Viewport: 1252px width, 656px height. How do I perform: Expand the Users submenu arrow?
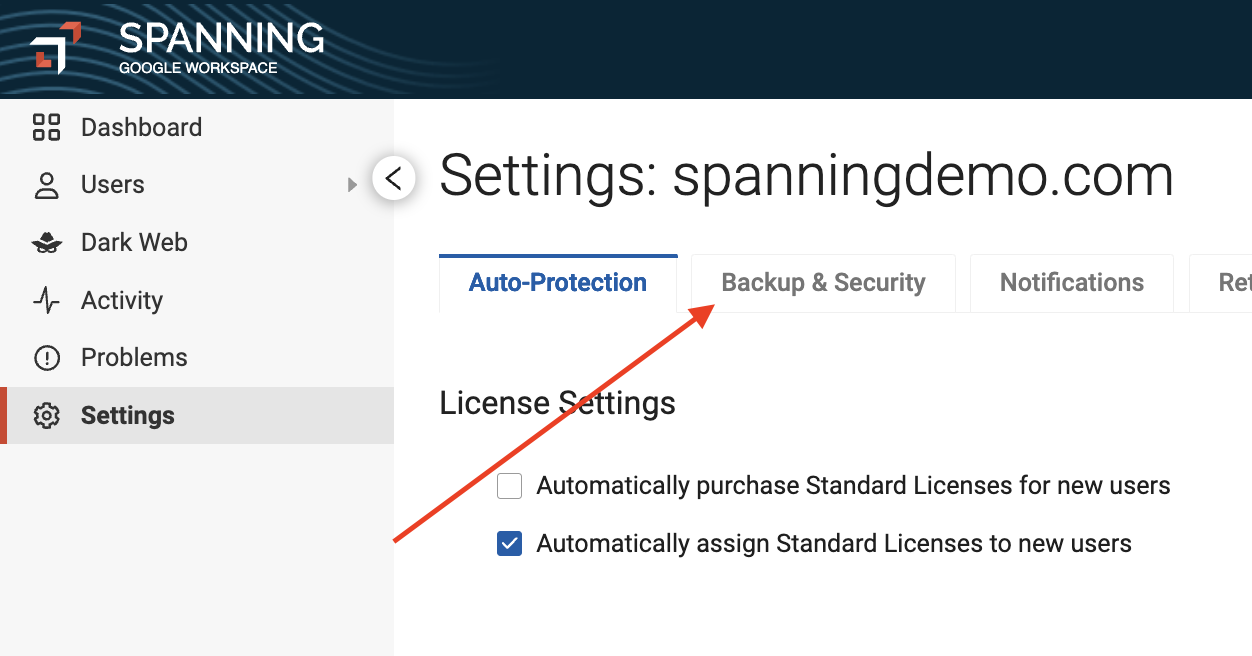pyautogui.click(x=352, y=185)
